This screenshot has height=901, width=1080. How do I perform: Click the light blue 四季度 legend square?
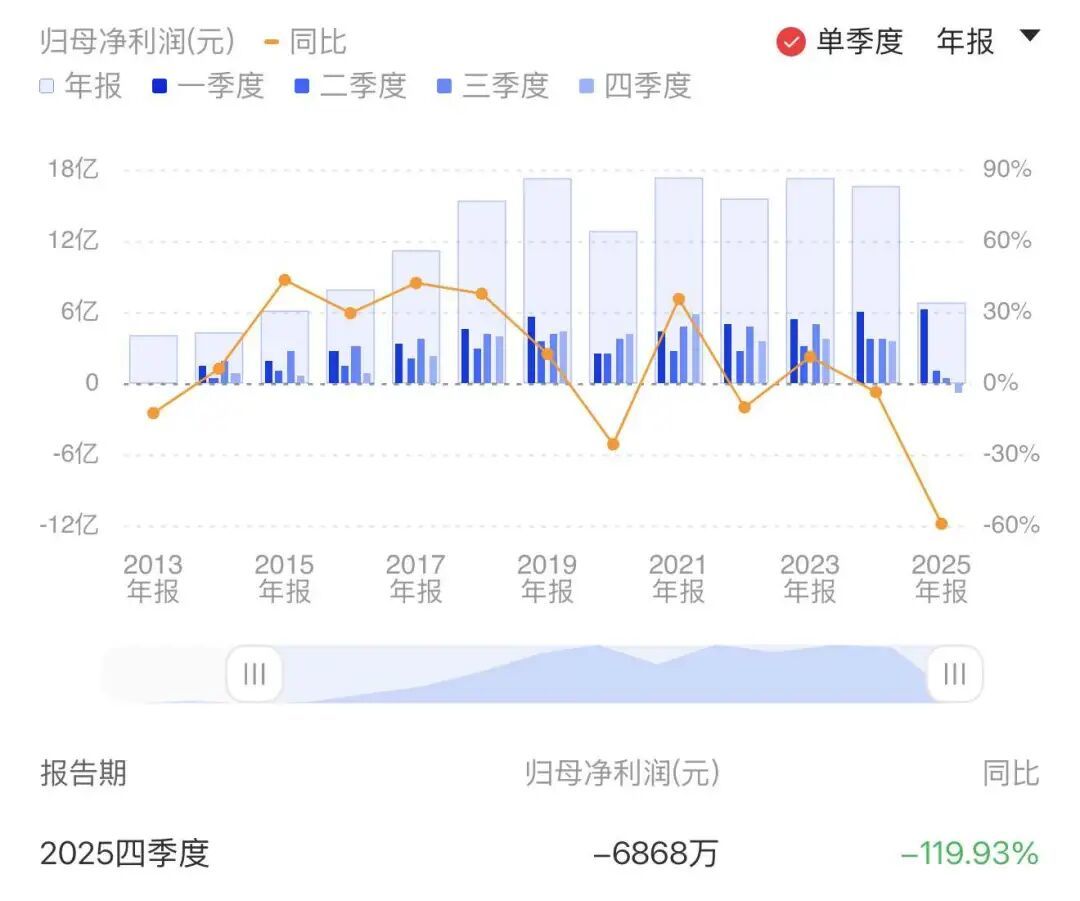pos(587,88)
